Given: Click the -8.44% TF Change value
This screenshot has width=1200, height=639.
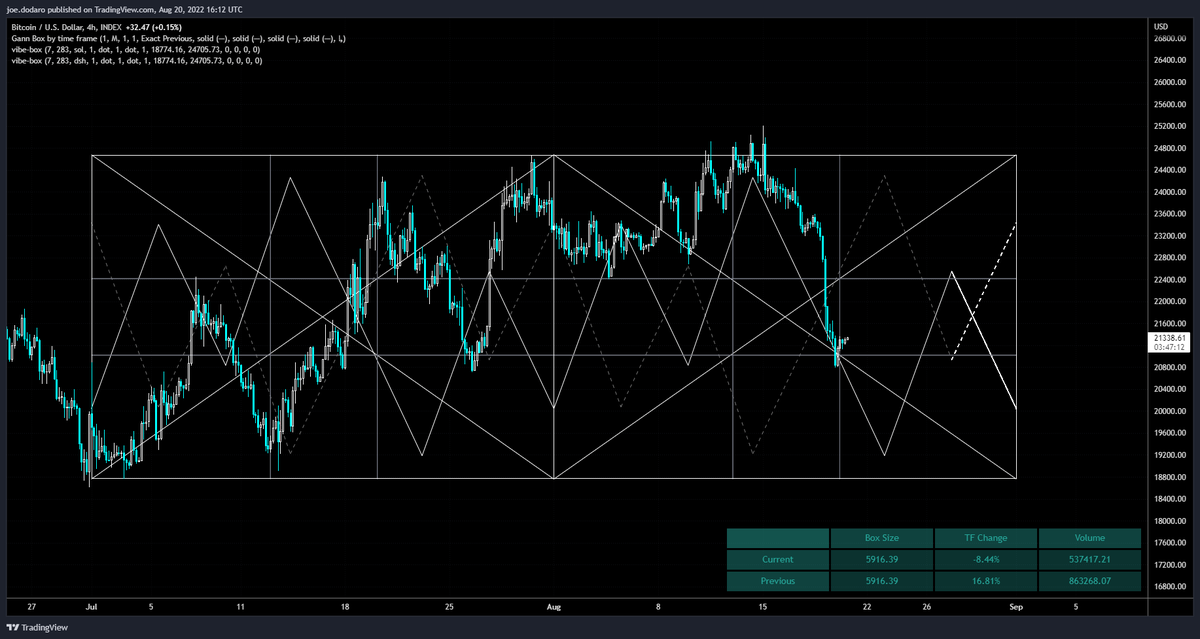Looking at the screenshot, I should tap(985, 559).
